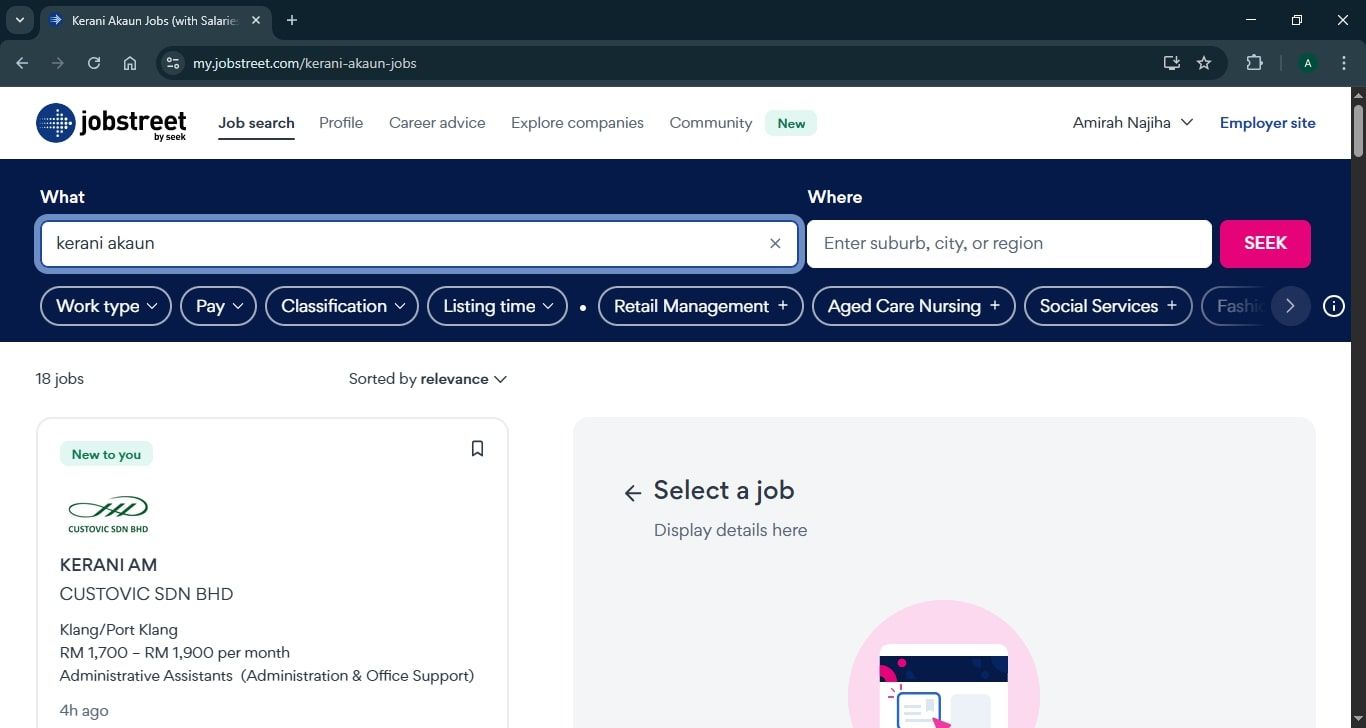Image resolution: width=1366 pixels, height=728 pixels.
Task: Click the right arrow to see more filters
Action: [1291, 306]
